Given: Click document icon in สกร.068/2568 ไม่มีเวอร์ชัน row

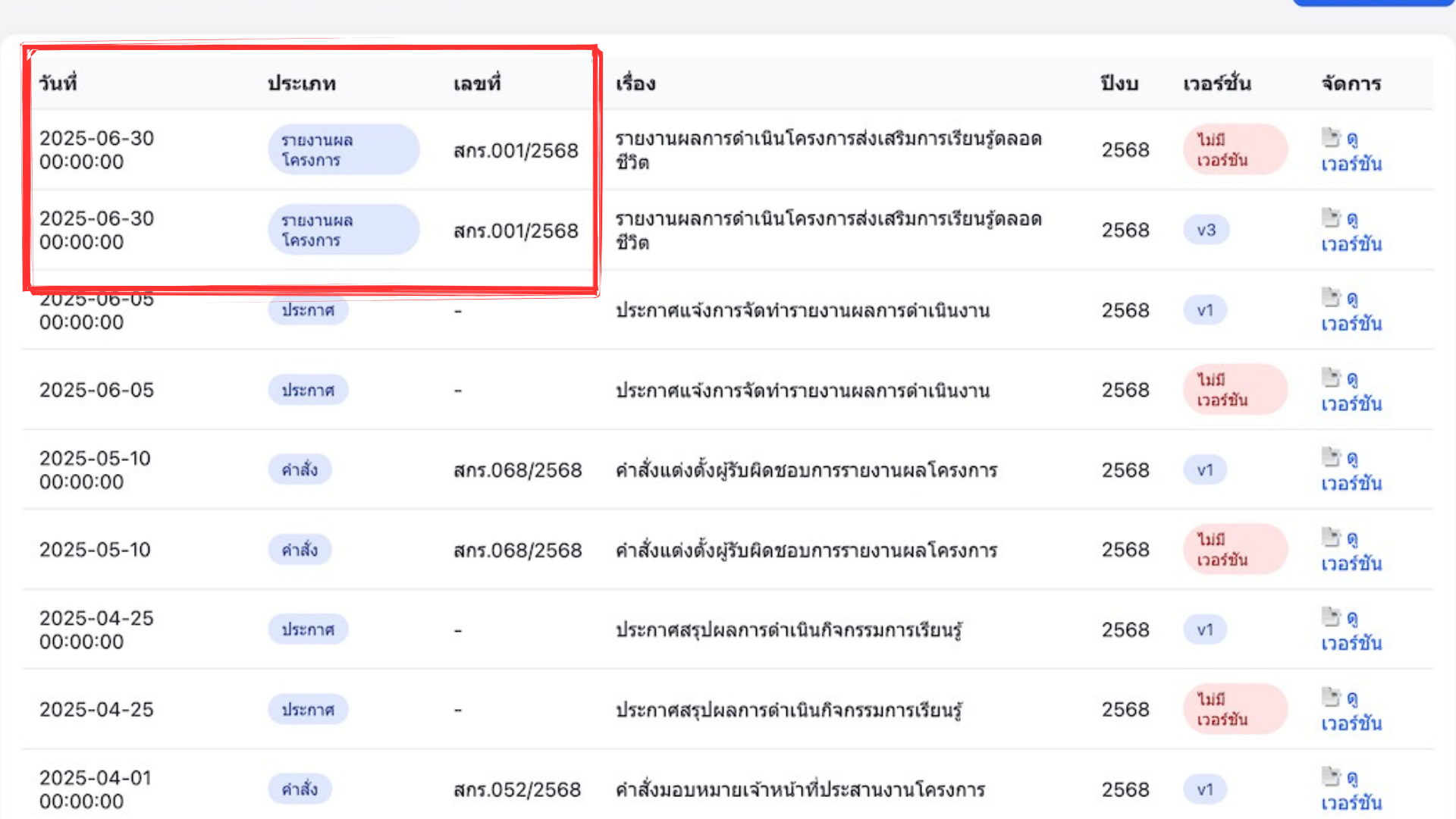Looking at the screenshot, I should pyautogui.click(x=1331, y=537).
